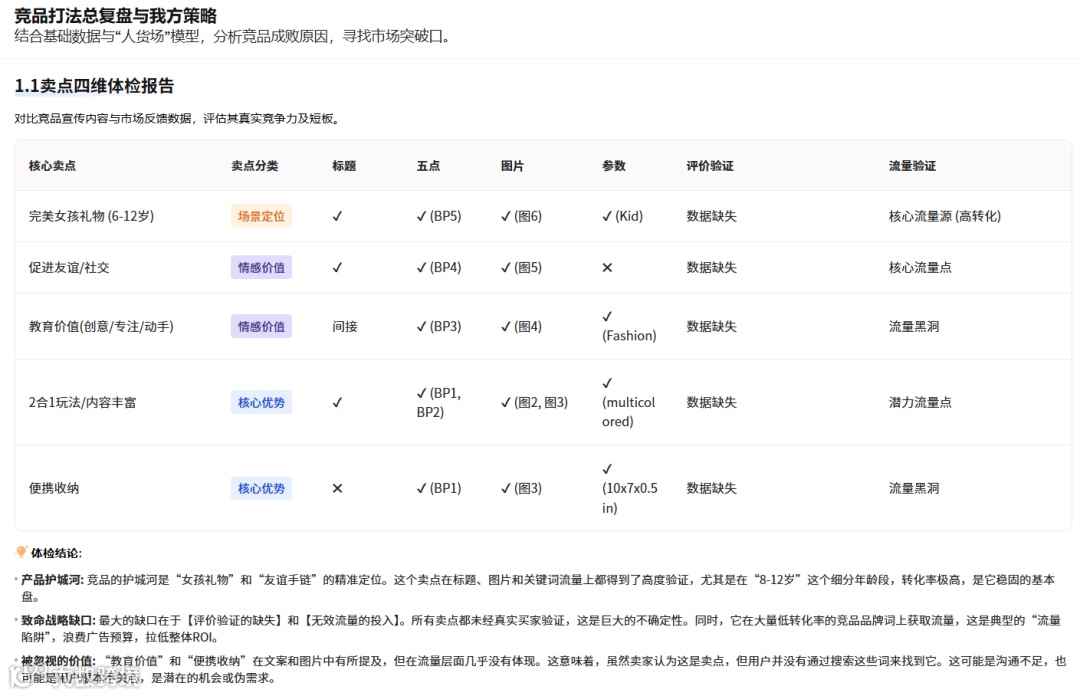
Task: Click the 标题 column header
Action: (x=344, y=165)
